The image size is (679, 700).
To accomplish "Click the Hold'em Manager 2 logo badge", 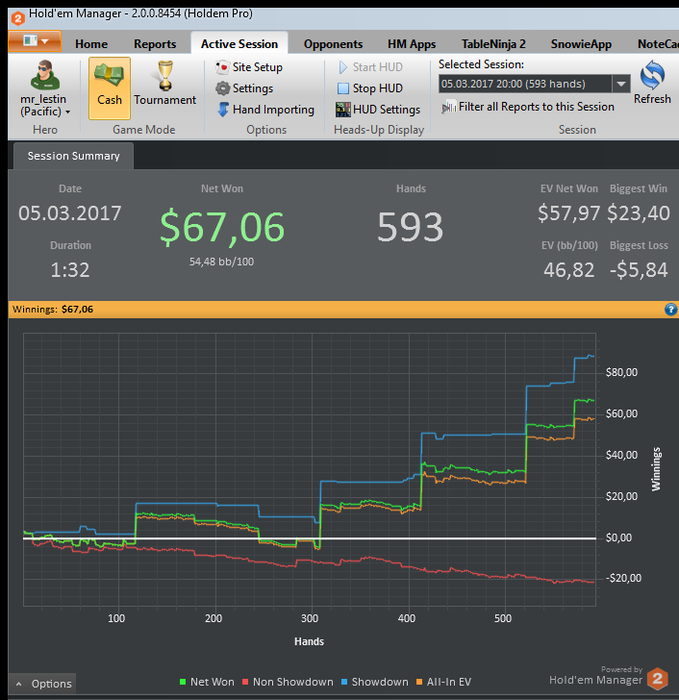I will click(658, 679).
